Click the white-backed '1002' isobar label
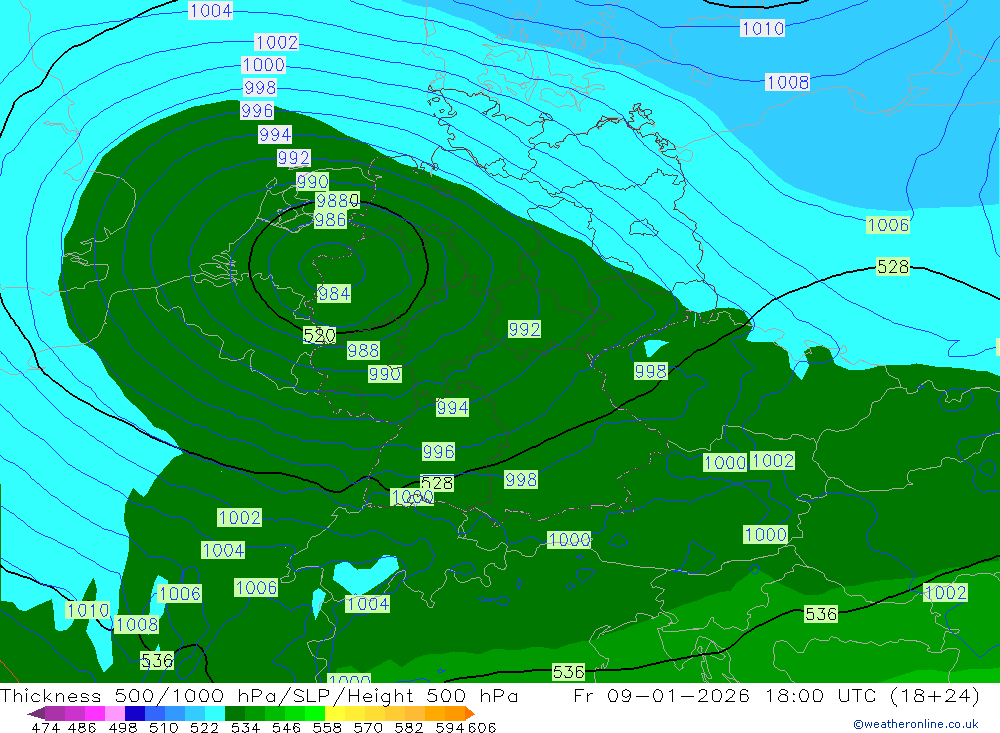The image size is (1000, 733). pyautogui.click(x=276, y=42)
